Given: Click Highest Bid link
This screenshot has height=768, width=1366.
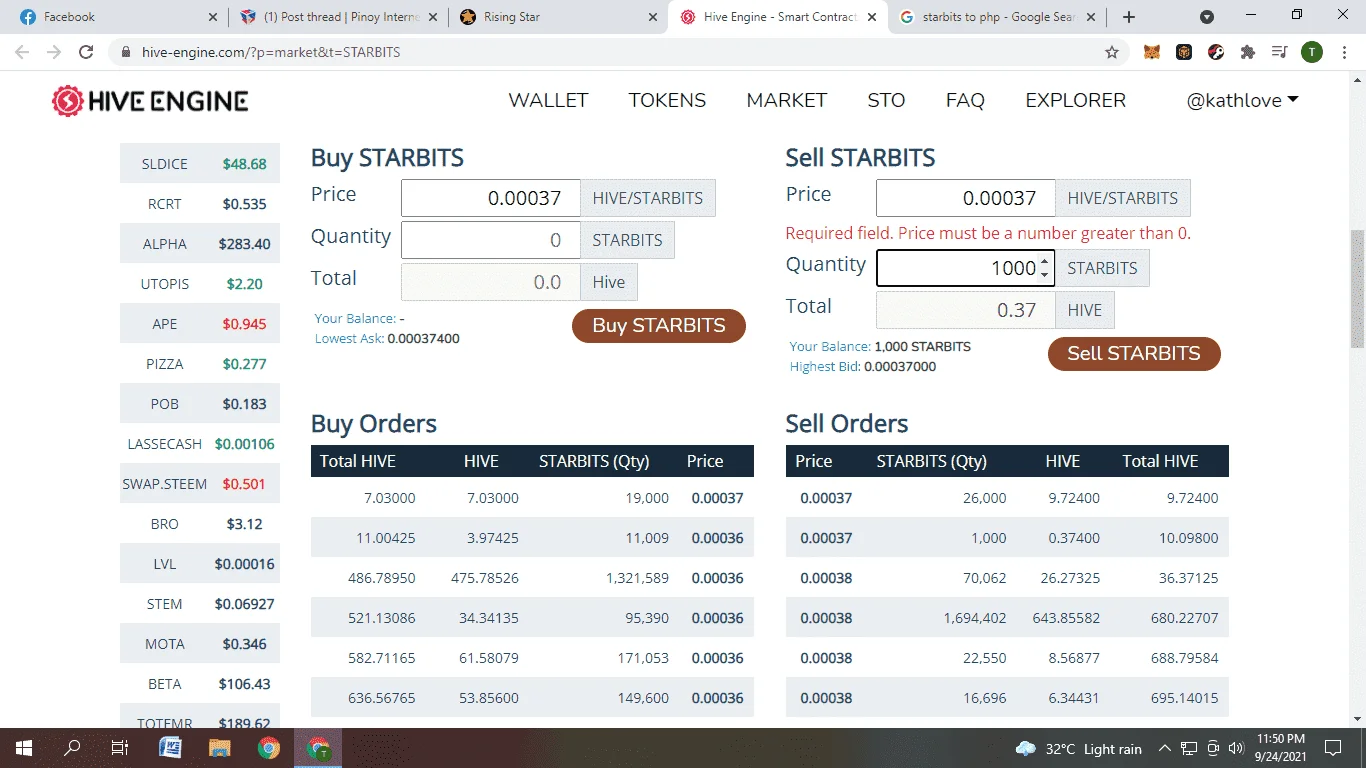Looking at the screenshot, I should point(825,367).
